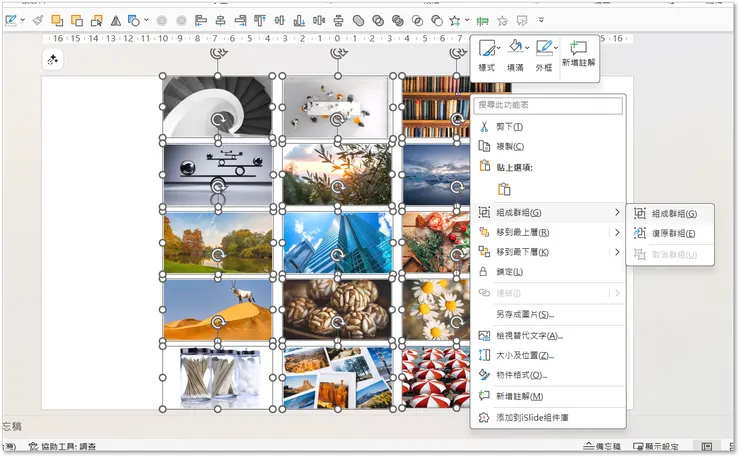Open the pen tool dropdown arrow at toolbar start

coord(23,20)
